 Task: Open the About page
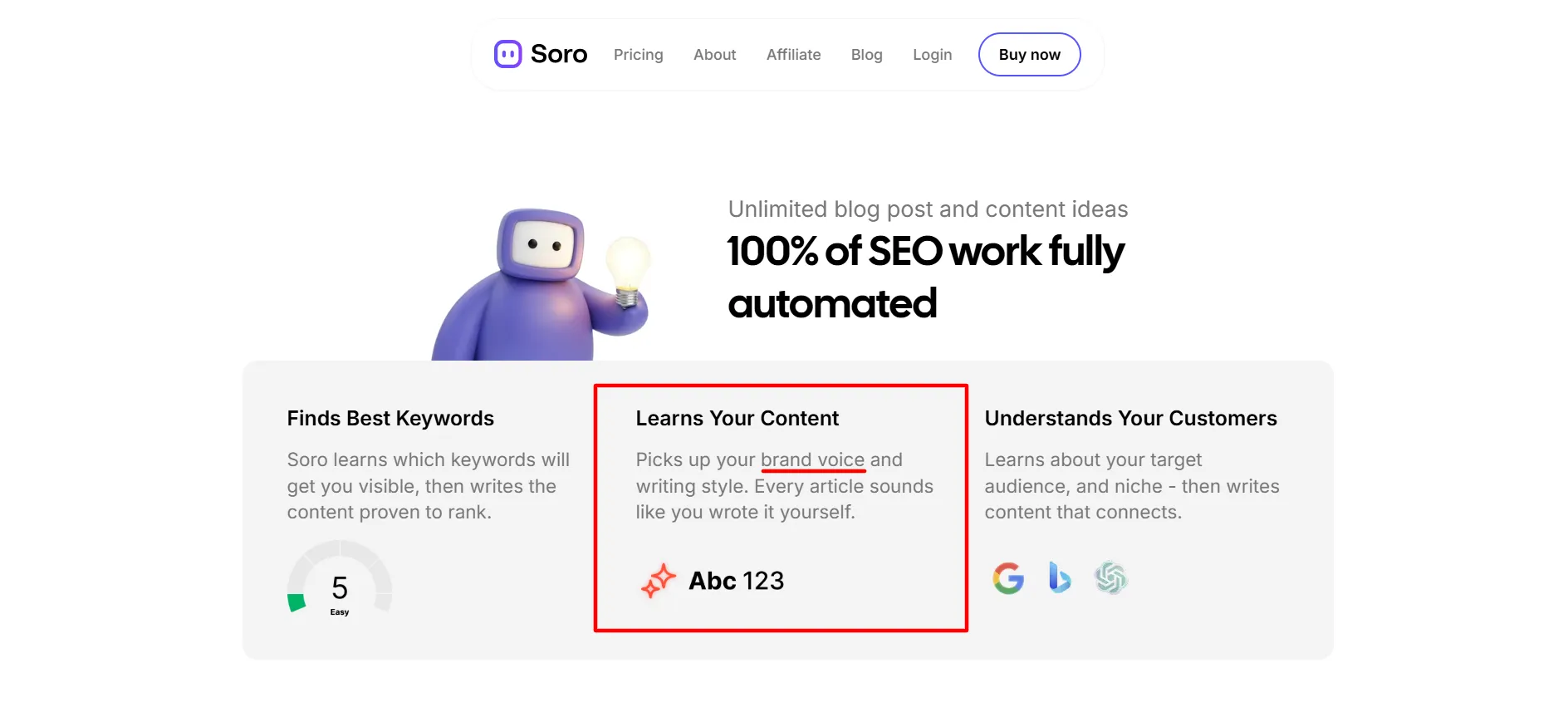coord(715,55)
